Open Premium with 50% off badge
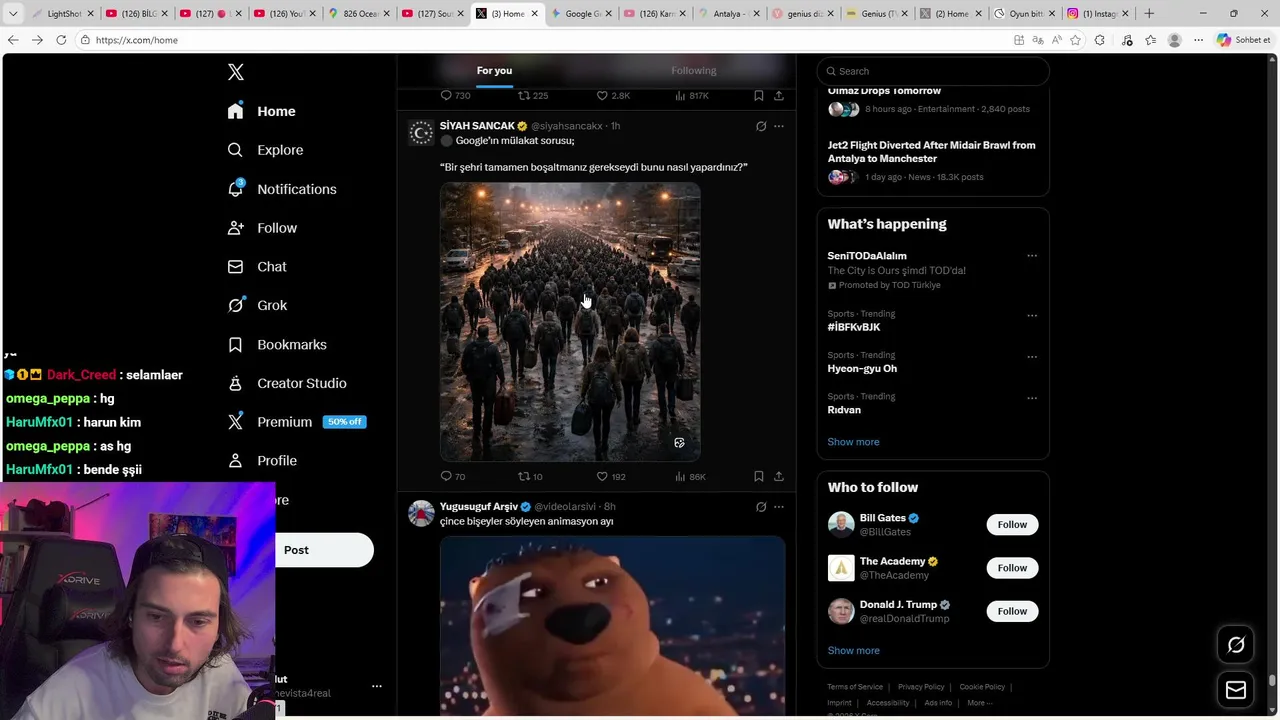The height and width of the screenshot is (720, 1280). click(x=296, y=422)
